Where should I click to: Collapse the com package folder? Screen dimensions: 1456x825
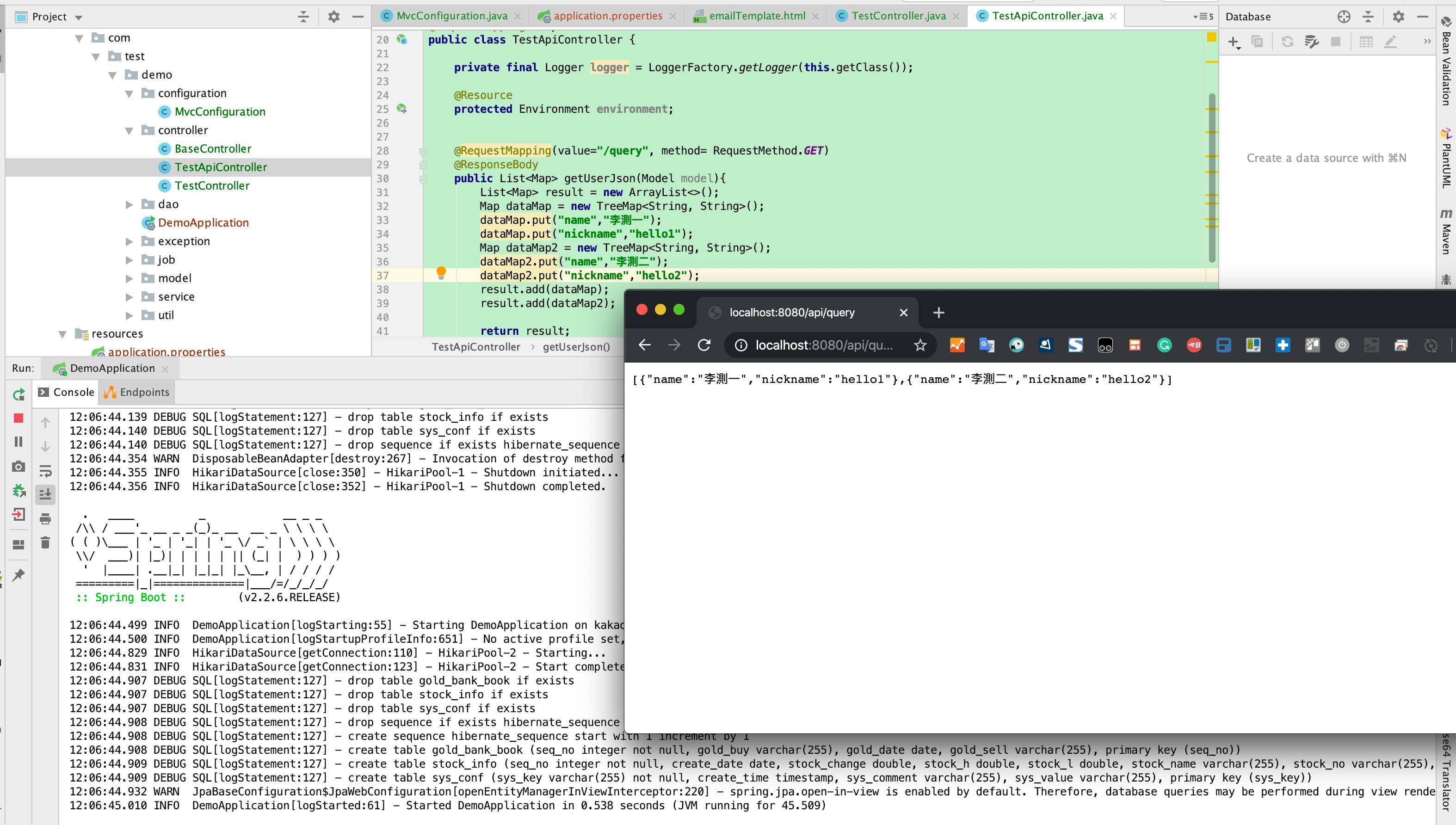79,38
